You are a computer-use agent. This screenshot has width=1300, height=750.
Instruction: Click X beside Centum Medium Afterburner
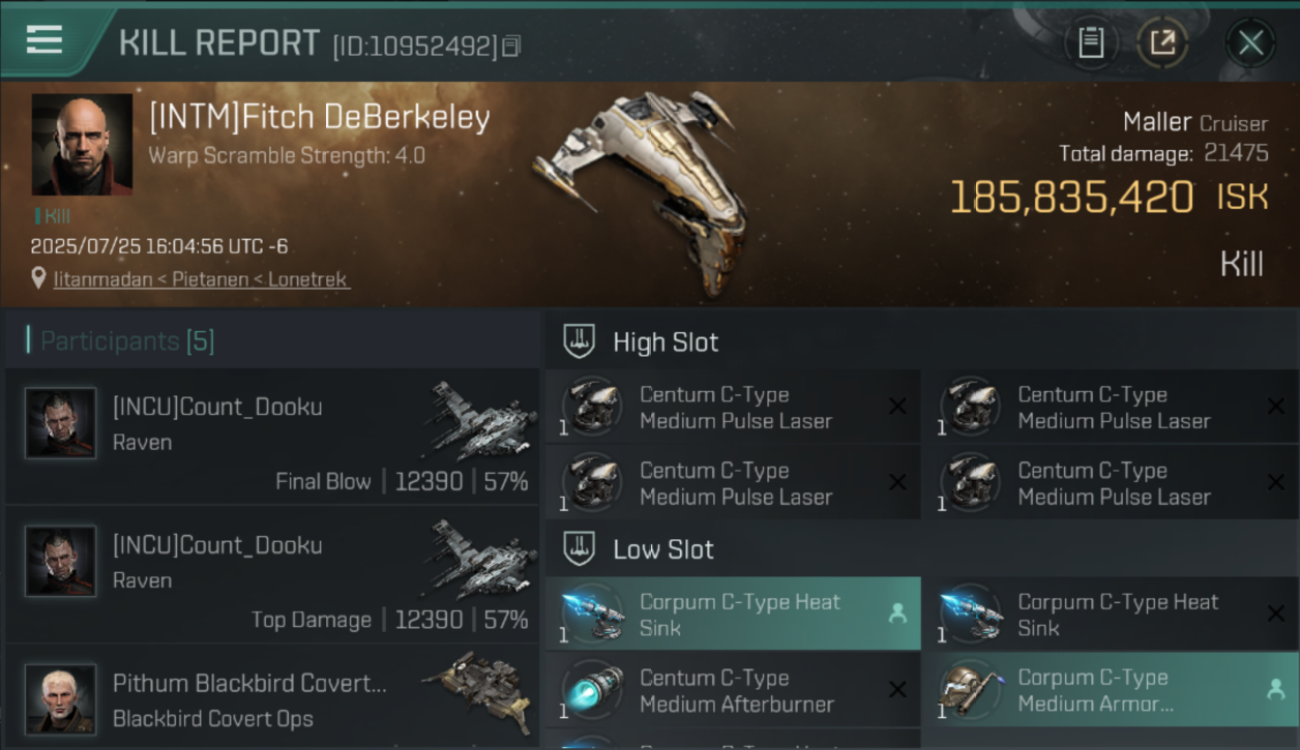point(898,690)
